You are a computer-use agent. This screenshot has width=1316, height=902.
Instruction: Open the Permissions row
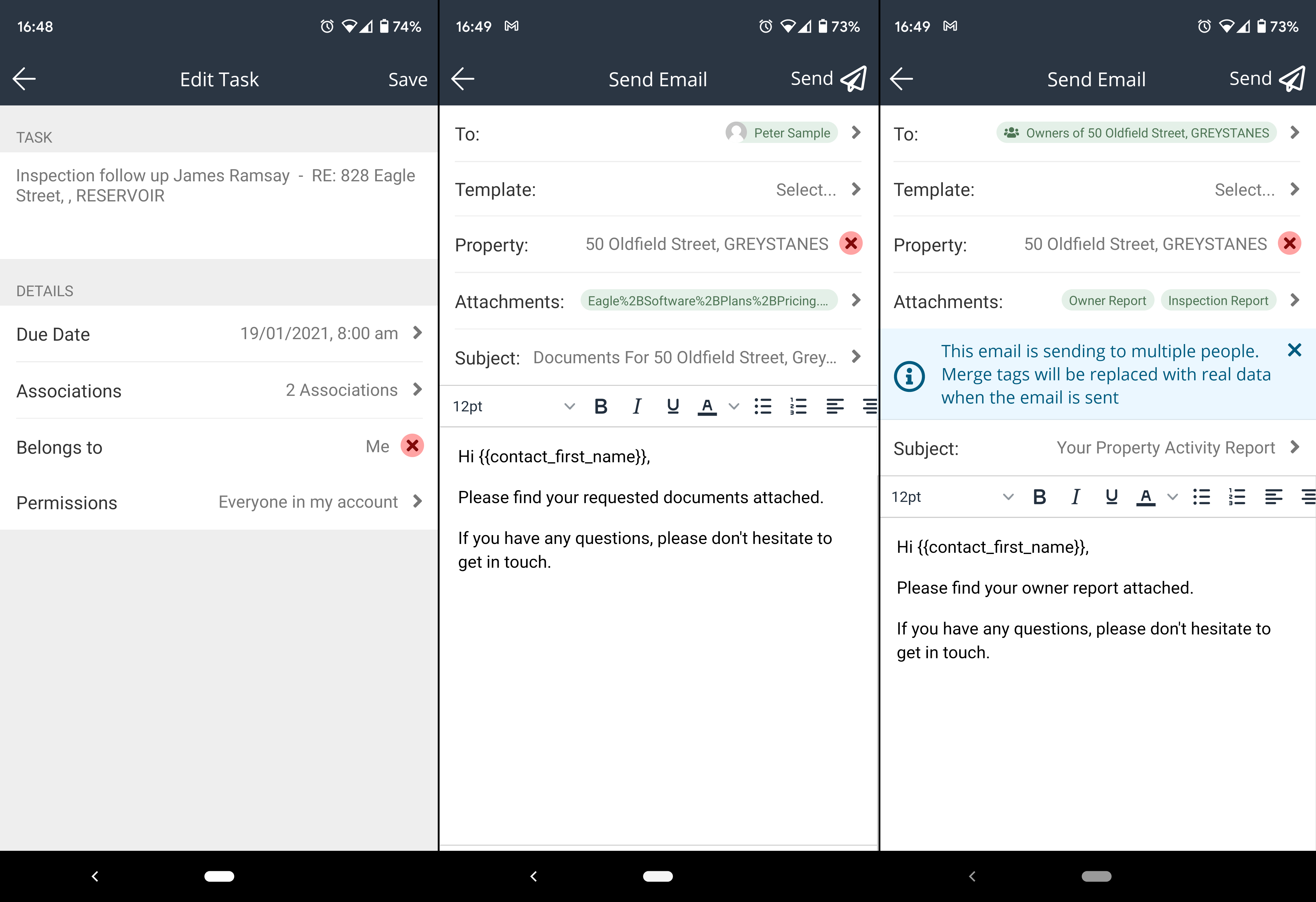[219, 502]
